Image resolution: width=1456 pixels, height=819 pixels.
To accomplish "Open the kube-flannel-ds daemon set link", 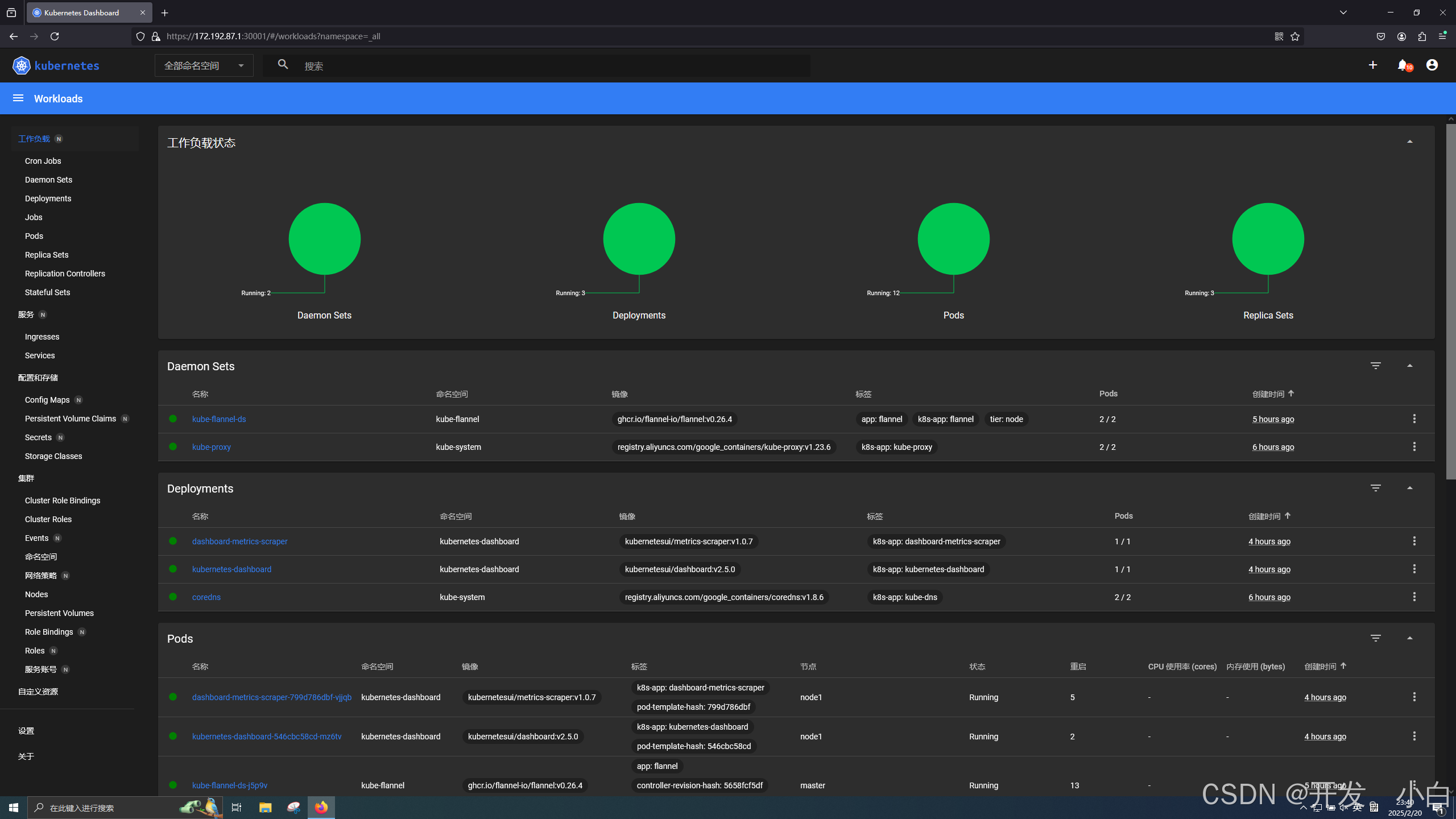I will [219, 419].
